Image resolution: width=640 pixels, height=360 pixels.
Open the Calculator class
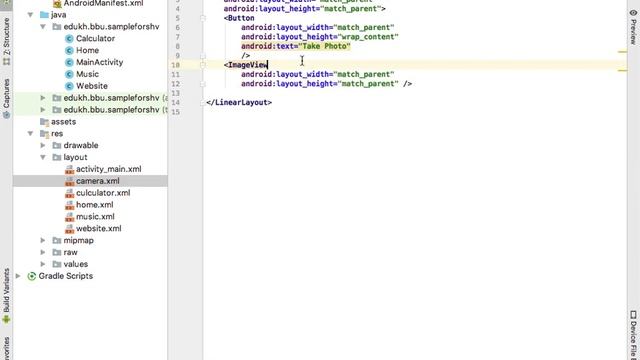95,38
